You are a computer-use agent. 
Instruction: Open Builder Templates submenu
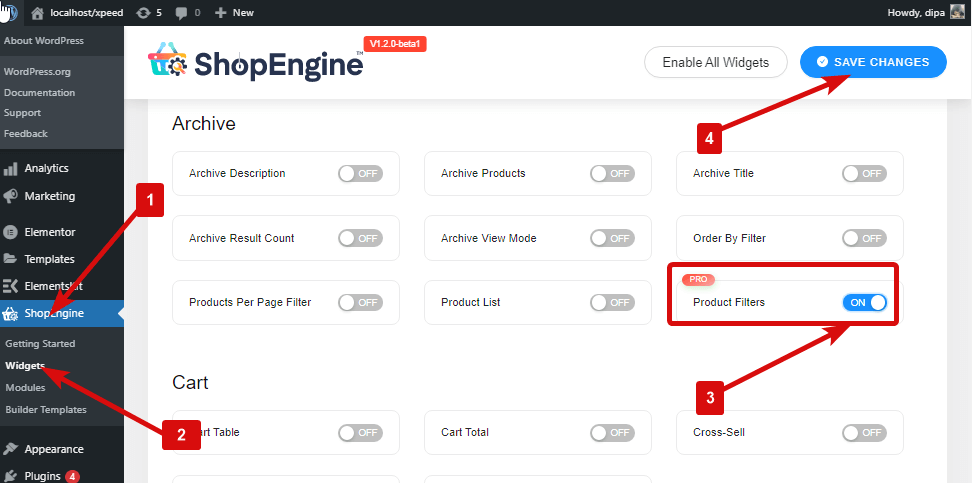(46, 410)
